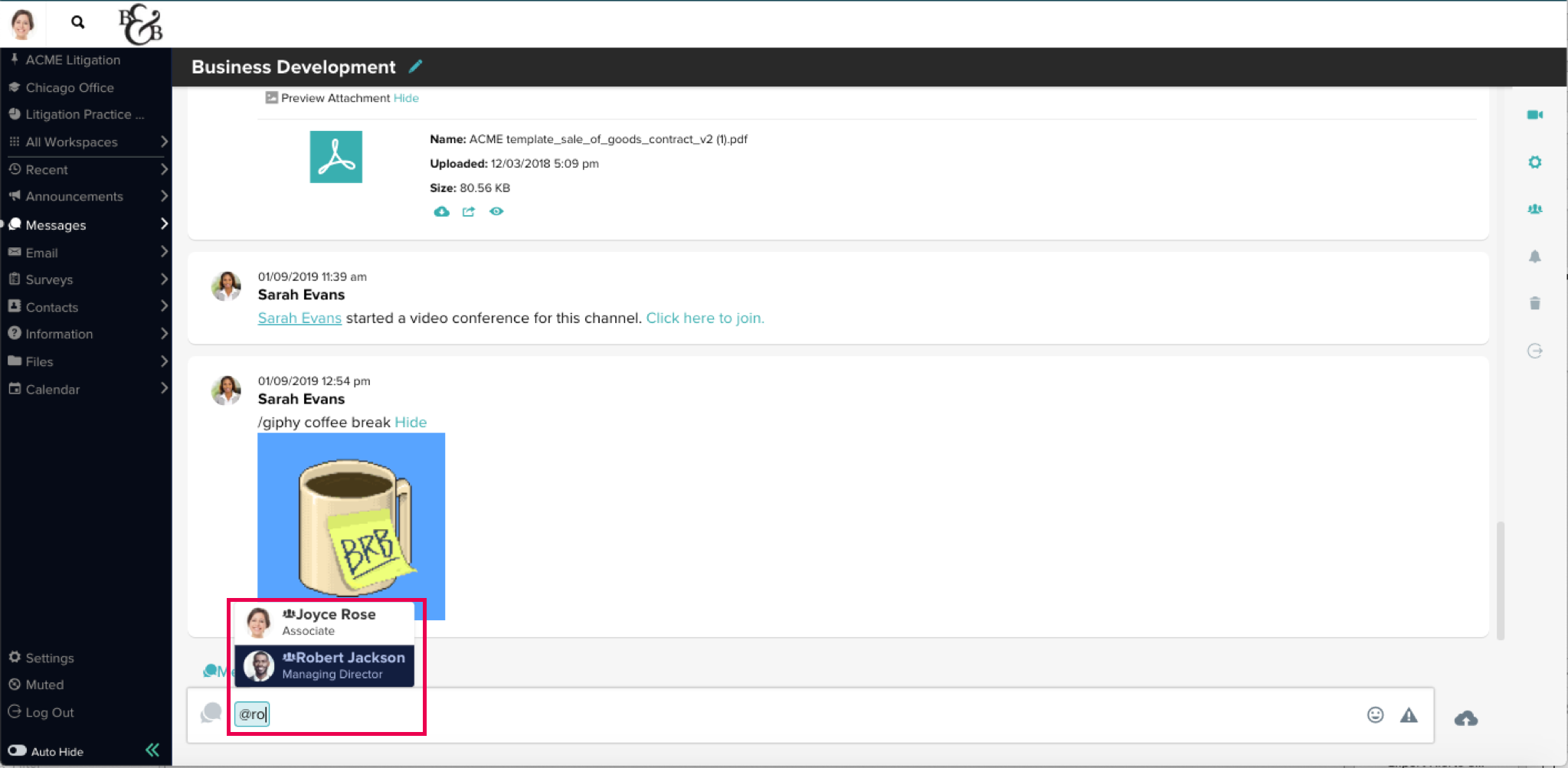Image resolution: width=1568 pixels, height=768 pixels.
Task: Expand the Recent chevron
Action: [x=164, y=169]
